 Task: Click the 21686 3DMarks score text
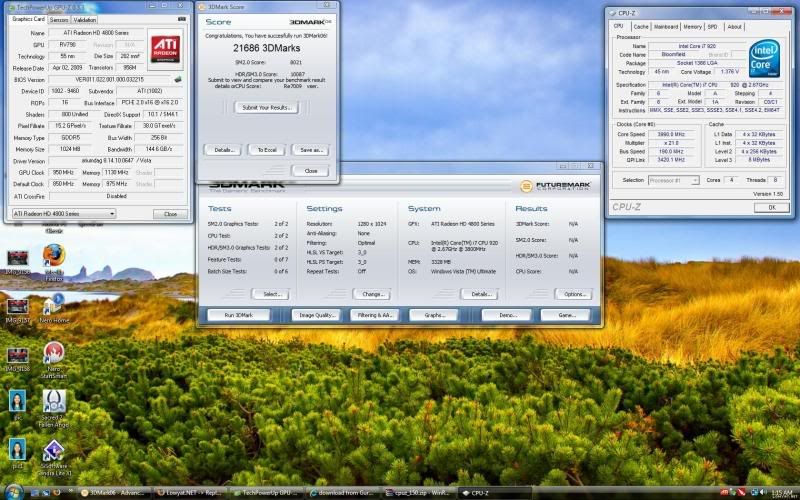(x=267, y=48)
